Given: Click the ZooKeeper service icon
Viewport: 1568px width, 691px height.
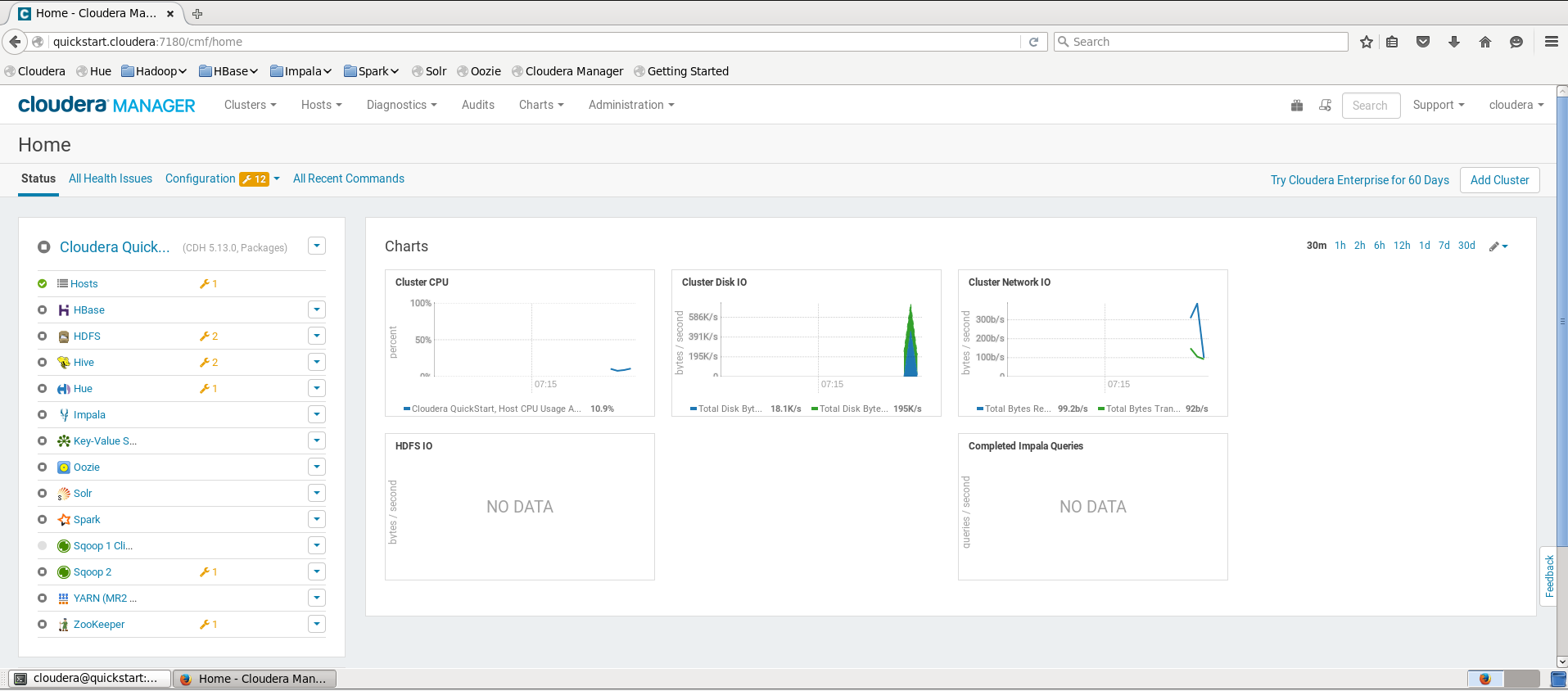Looking at the screenshot, I should (63, 625).
